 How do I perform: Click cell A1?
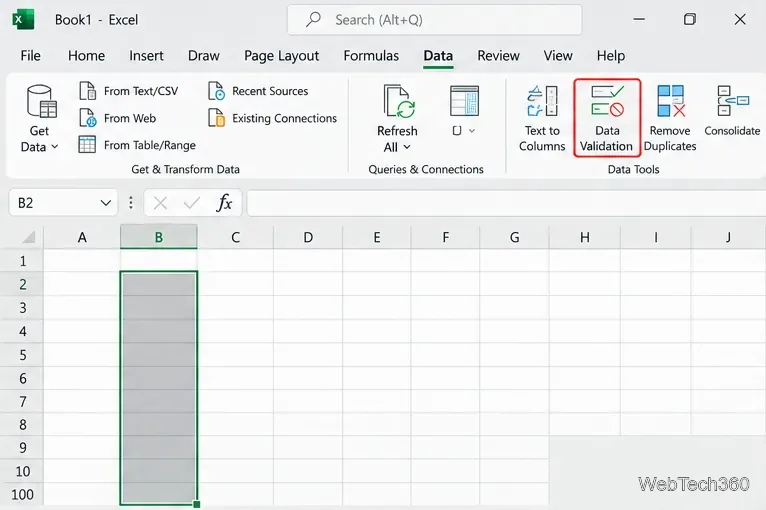click(82, 261)
